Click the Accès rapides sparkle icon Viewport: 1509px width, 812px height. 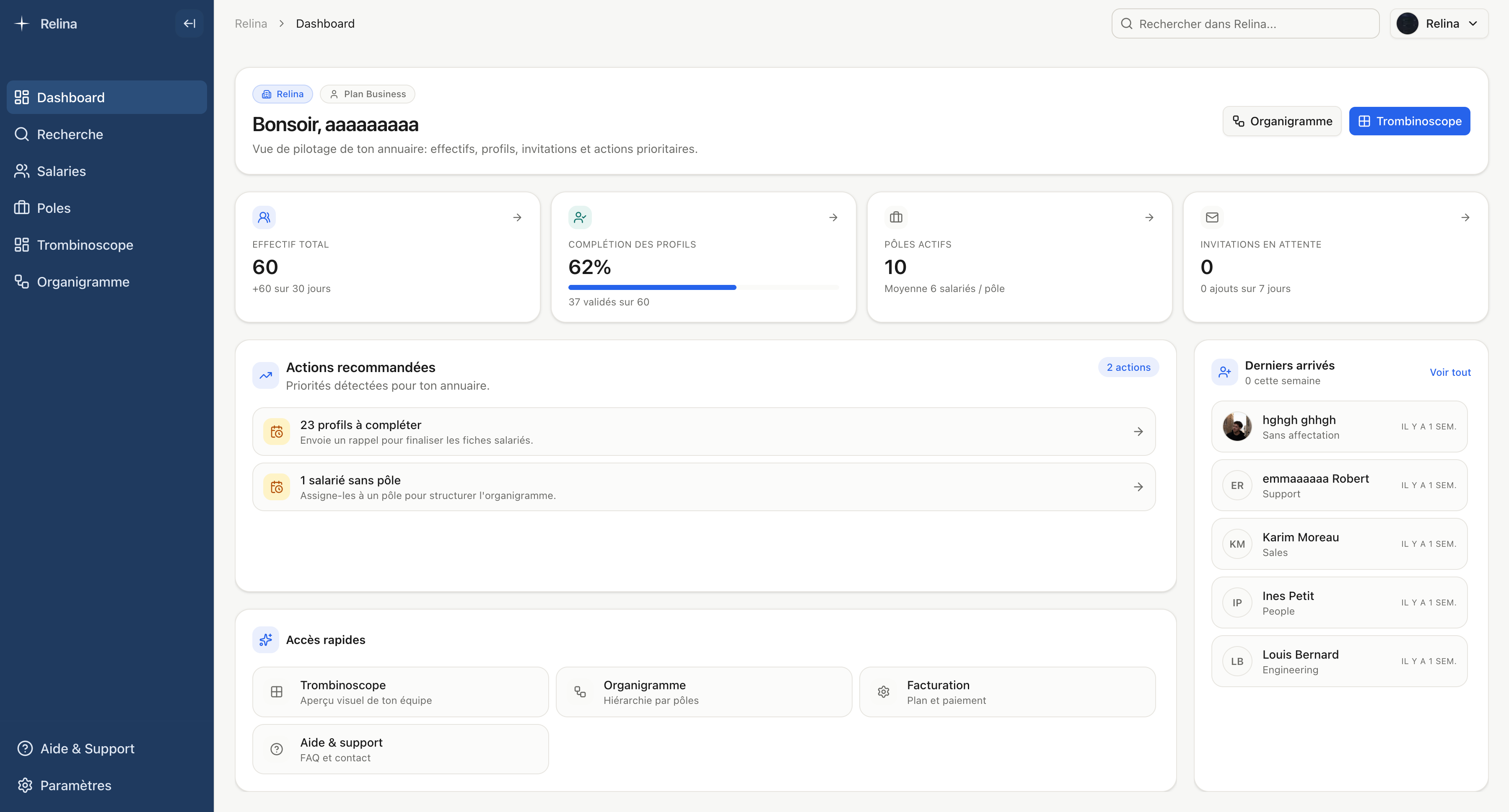266,640
